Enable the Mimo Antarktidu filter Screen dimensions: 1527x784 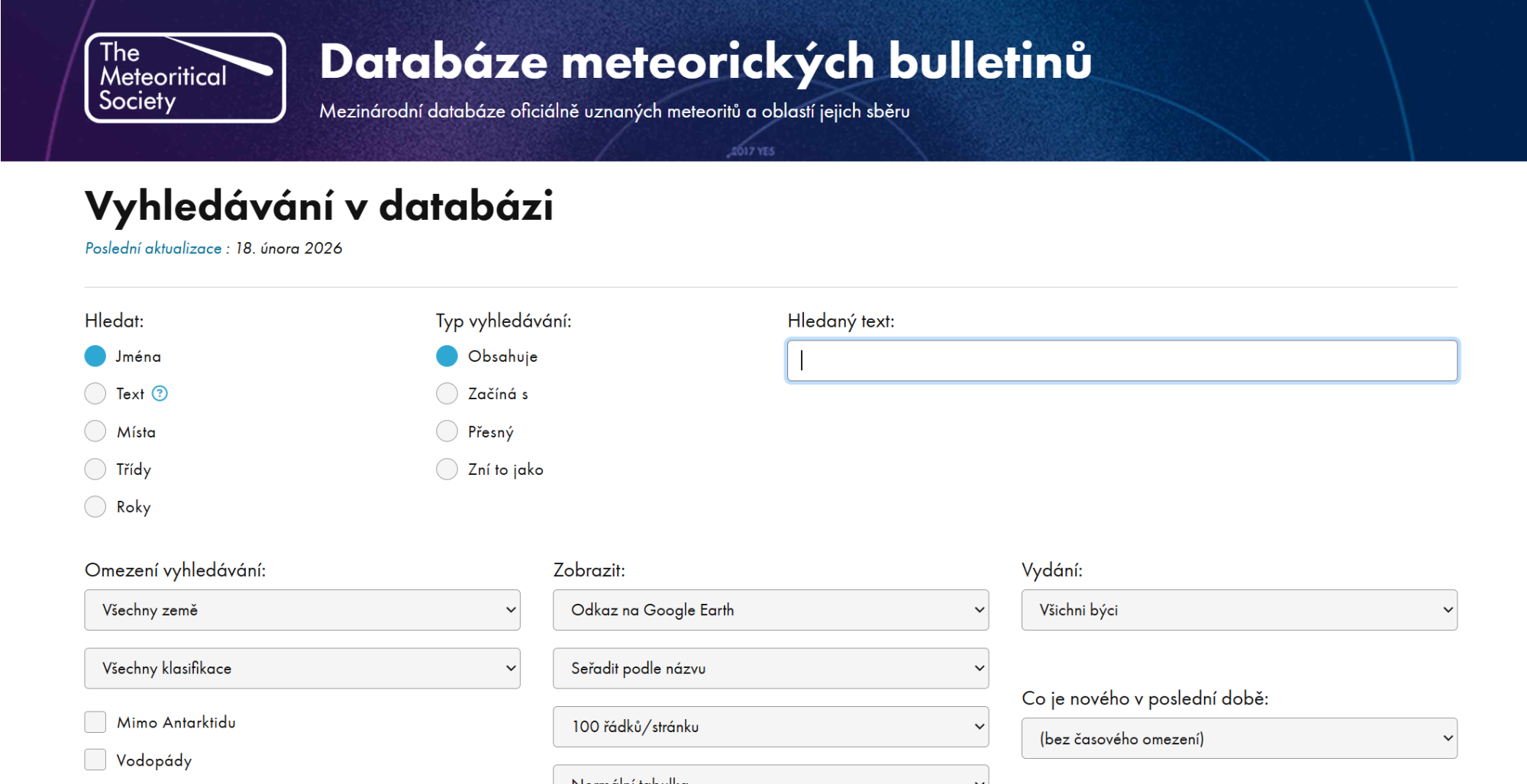95,721
